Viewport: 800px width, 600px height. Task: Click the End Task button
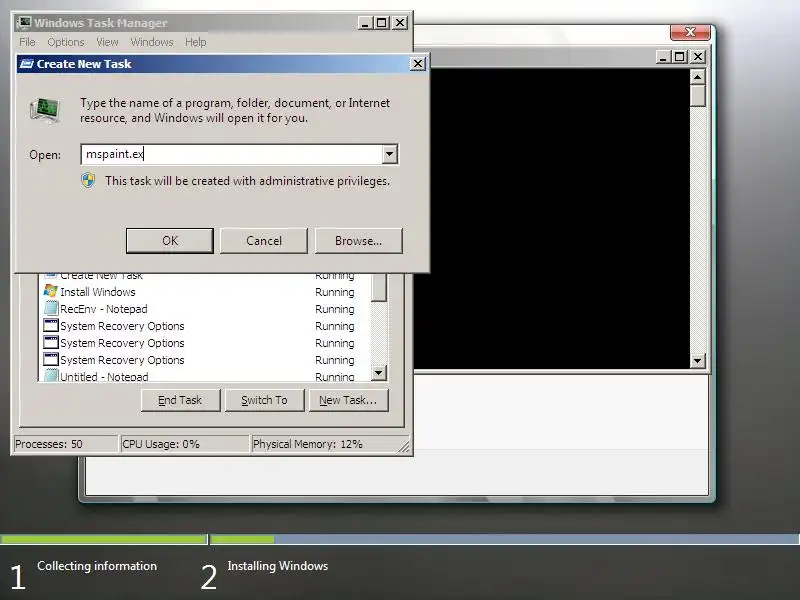pyautogui.click(x=180, y=400)
